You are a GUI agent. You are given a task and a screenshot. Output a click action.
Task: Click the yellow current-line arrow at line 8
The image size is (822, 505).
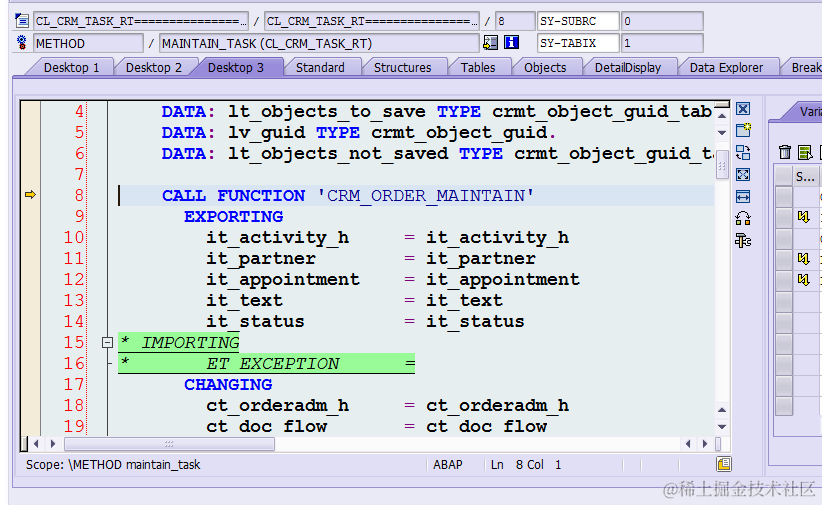click(30, 195)
